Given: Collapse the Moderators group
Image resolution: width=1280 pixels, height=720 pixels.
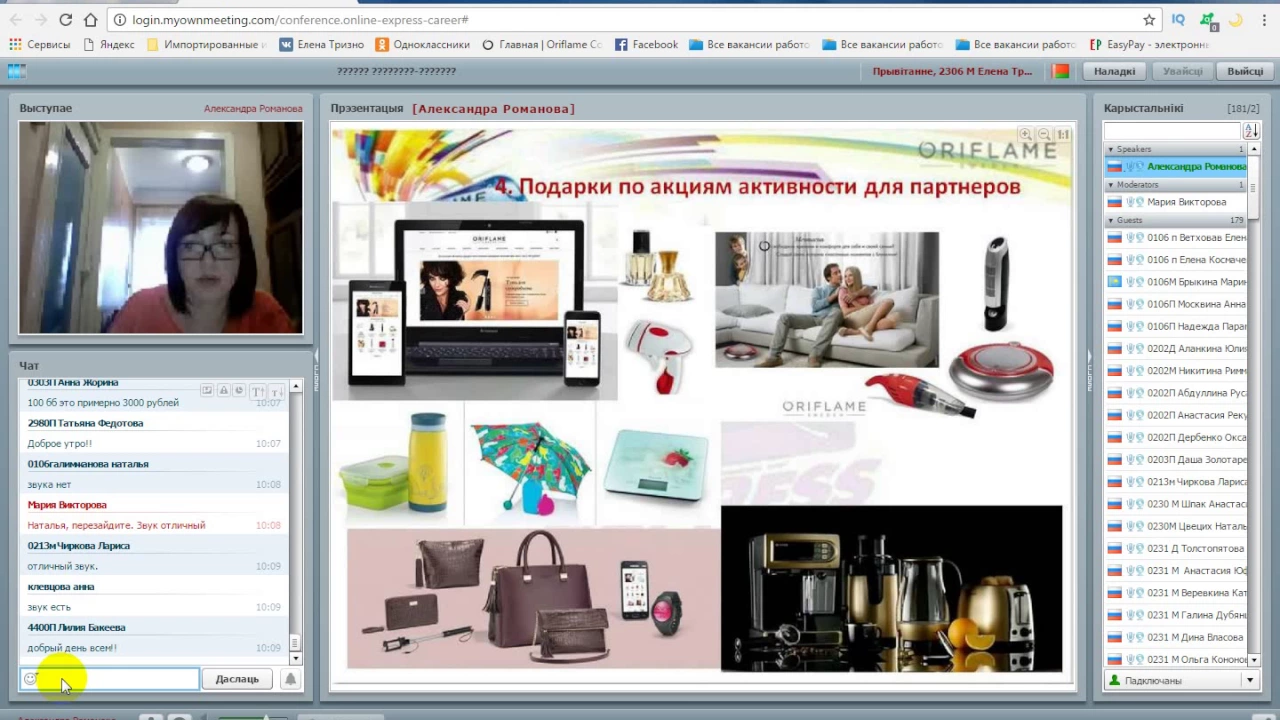Looking at the screenshot, I should tap(1110, 185).
